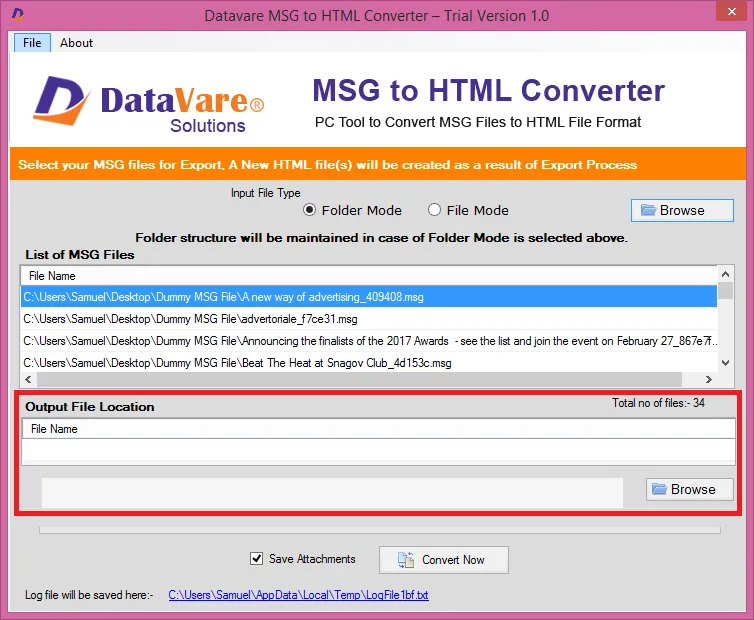Select 'Beat The Heat at Snagov Club_4d153c.msg' row
The width and height of the screenshot is (754, 620).
coord(368,363)
